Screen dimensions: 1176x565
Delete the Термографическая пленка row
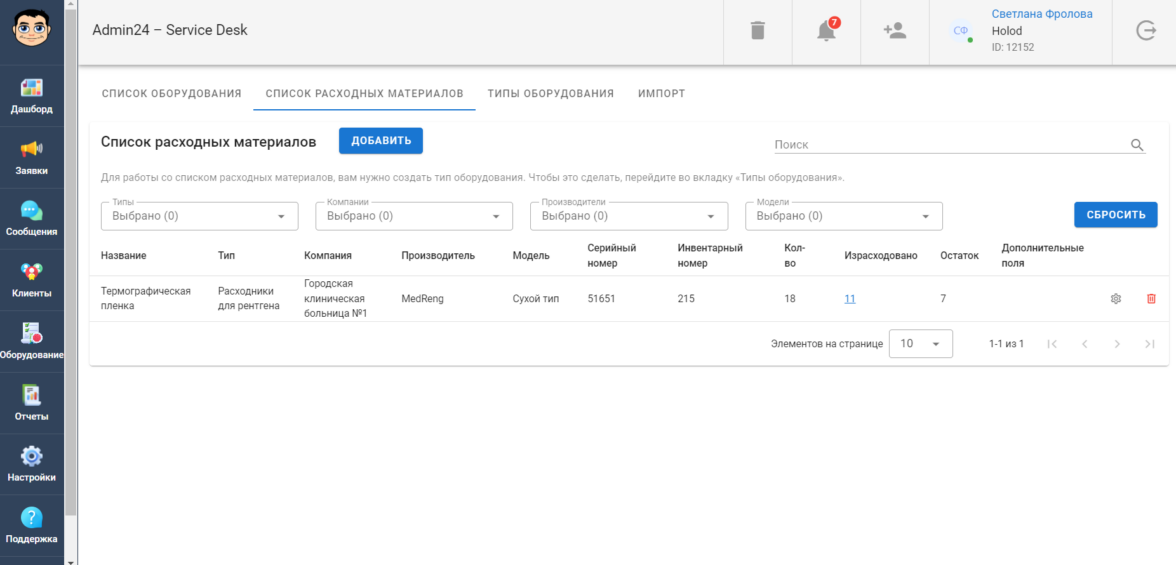[x=1151, y=299]
